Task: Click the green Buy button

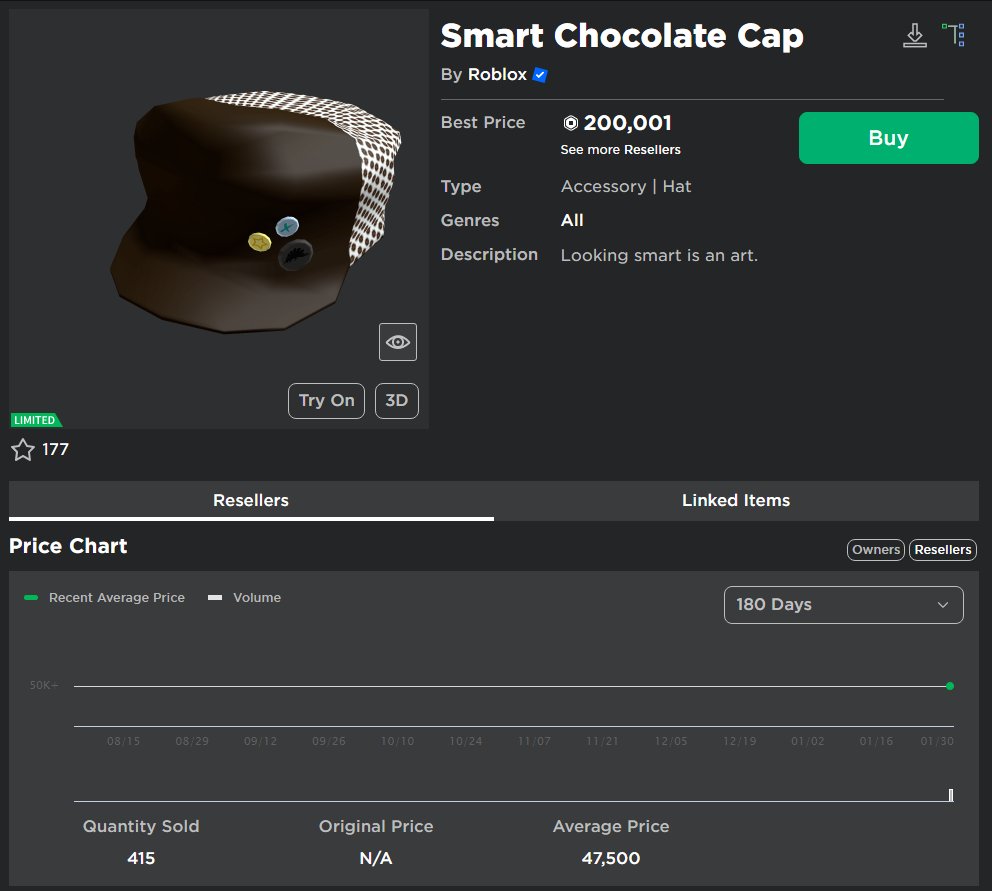Action: pyautogui.click(x=888, y=137)
